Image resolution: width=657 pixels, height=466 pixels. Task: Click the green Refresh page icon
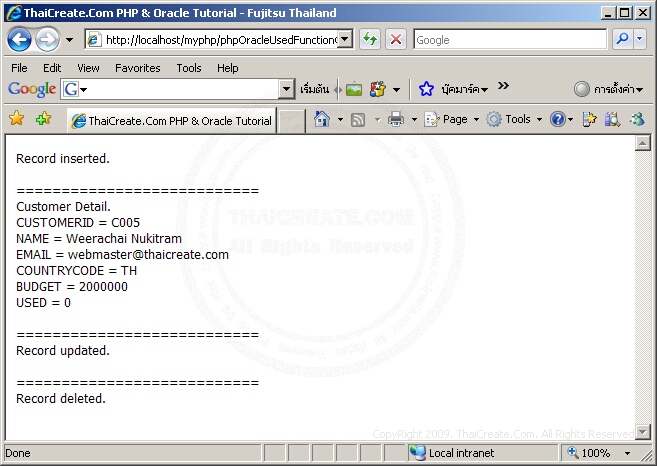point(370,40)
